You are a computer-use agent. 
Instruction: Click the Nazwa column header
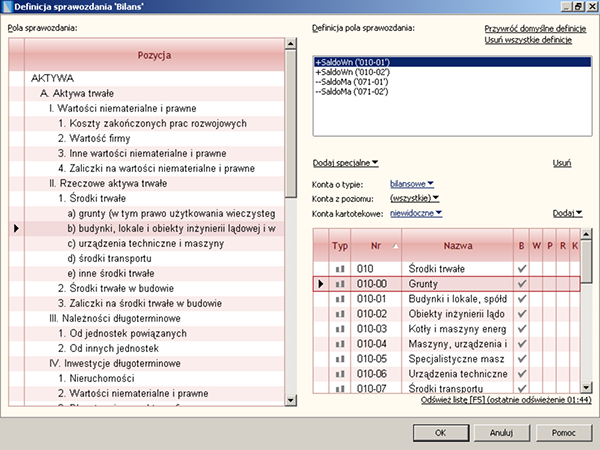(458, 245)
